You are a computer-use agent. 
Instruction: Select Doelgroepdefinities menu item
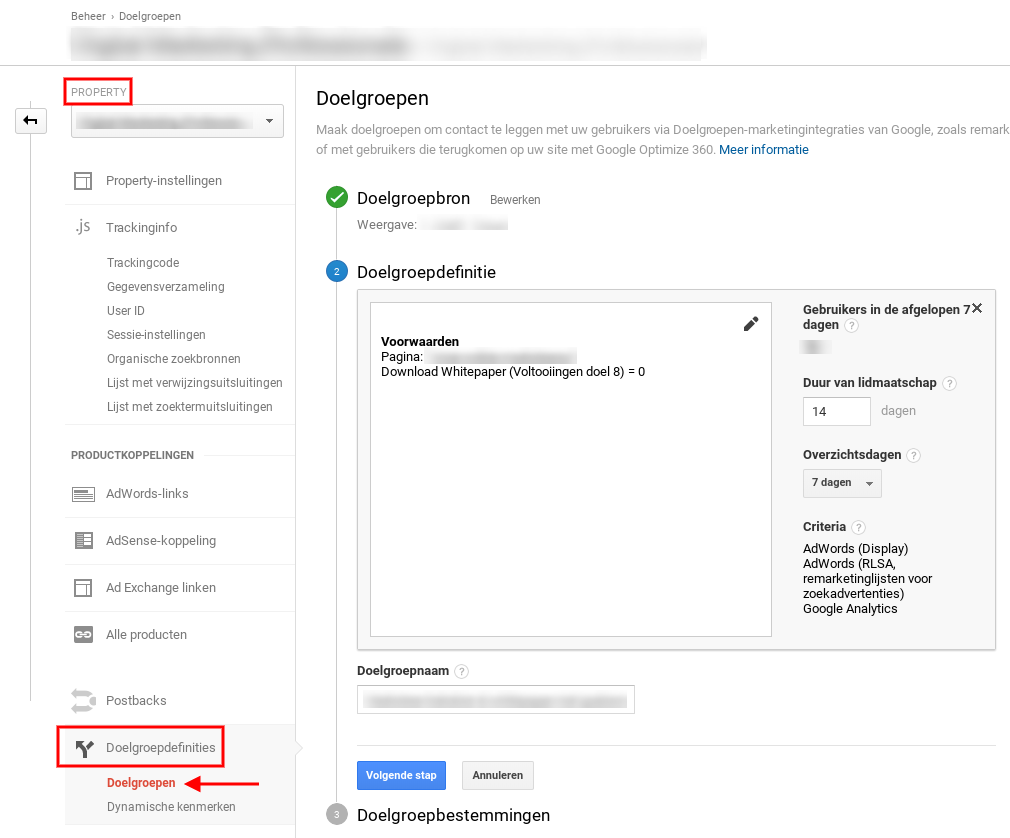click(x=160, y=747)
